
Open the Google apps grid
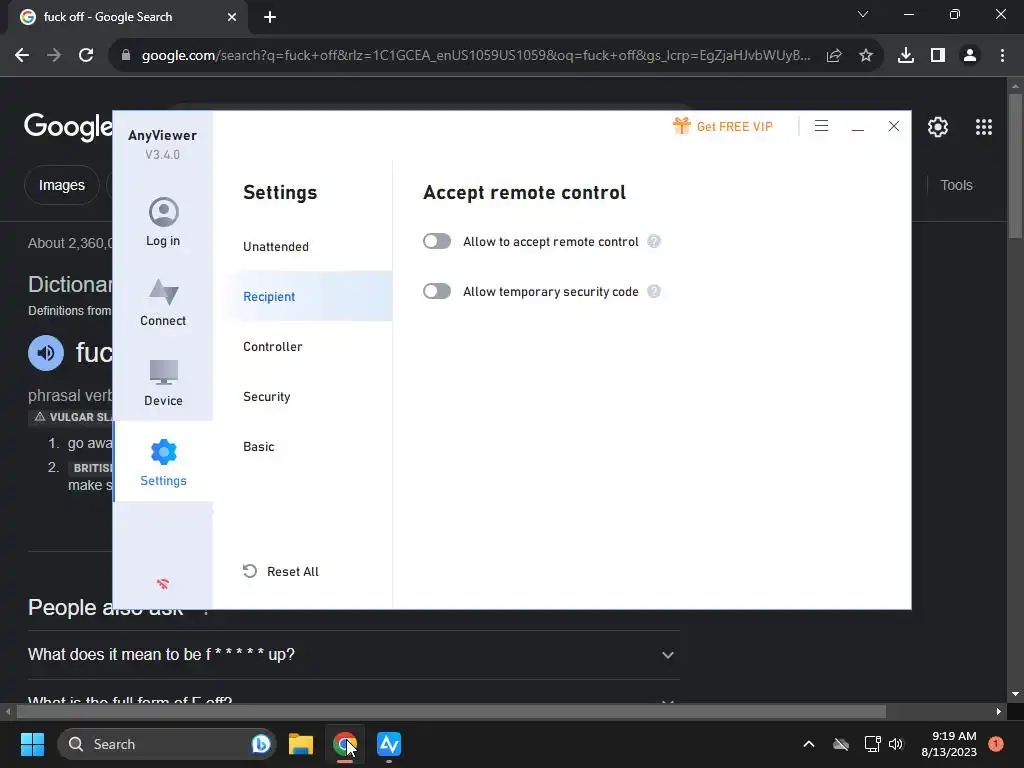[984, 127]
